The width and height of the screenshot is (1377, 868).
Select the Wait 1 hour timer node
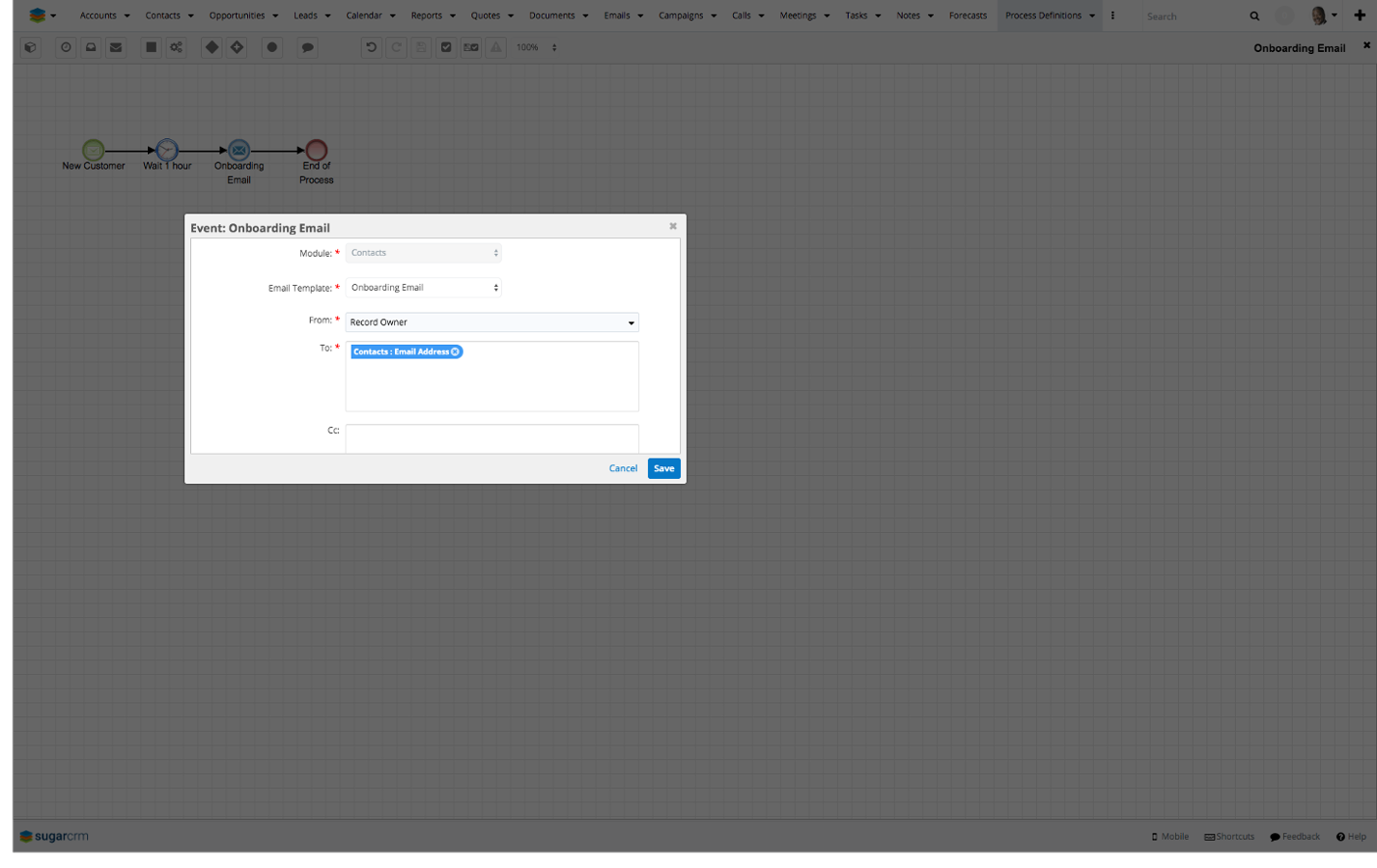pos(167,150)
